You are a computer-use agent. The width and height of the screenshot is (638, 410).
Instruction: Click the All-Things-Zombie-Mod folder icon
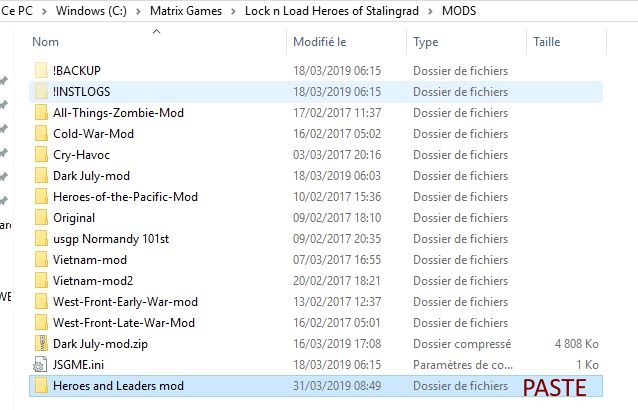pyautogui.click(x=41, y=112)
